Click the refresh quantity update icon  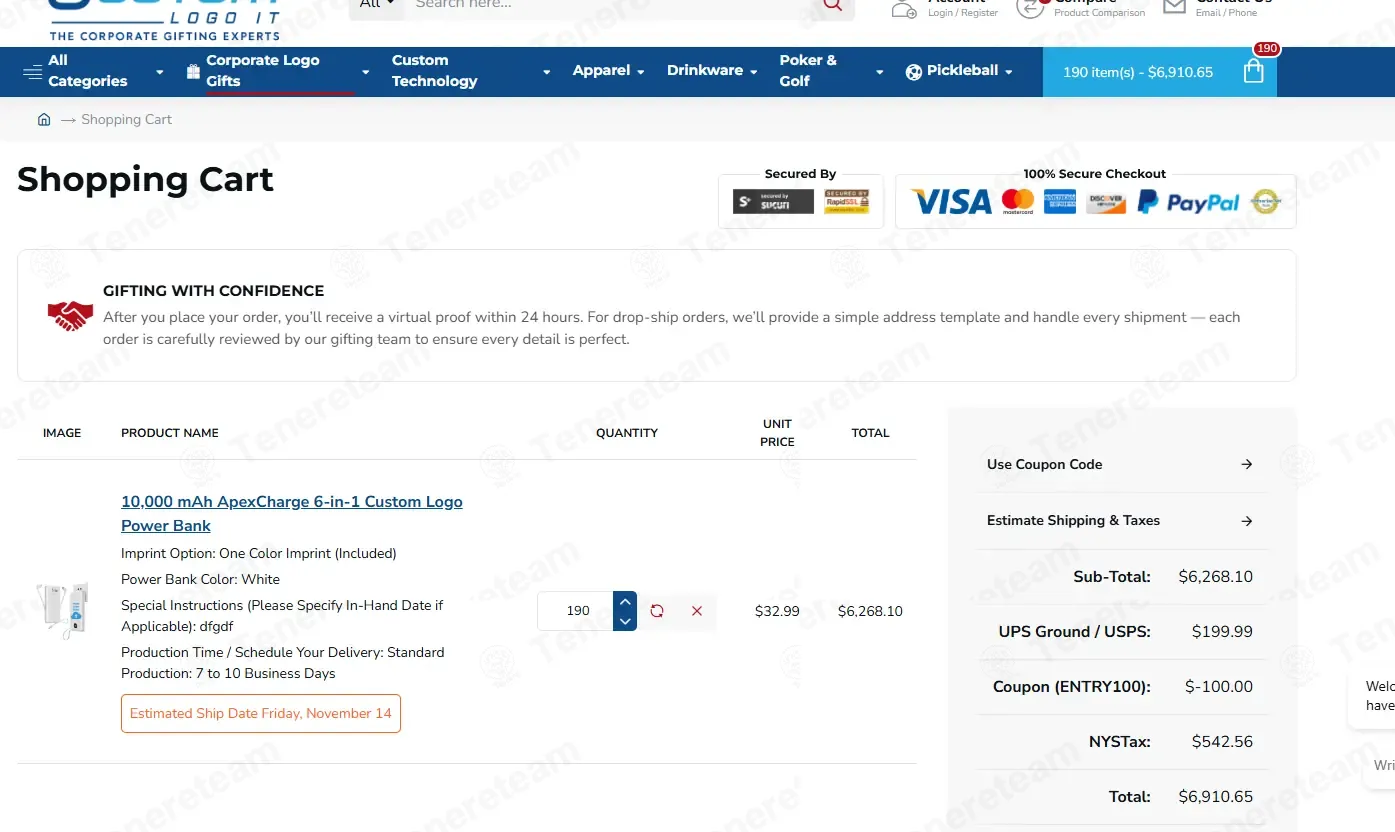[x=657, y=611]
